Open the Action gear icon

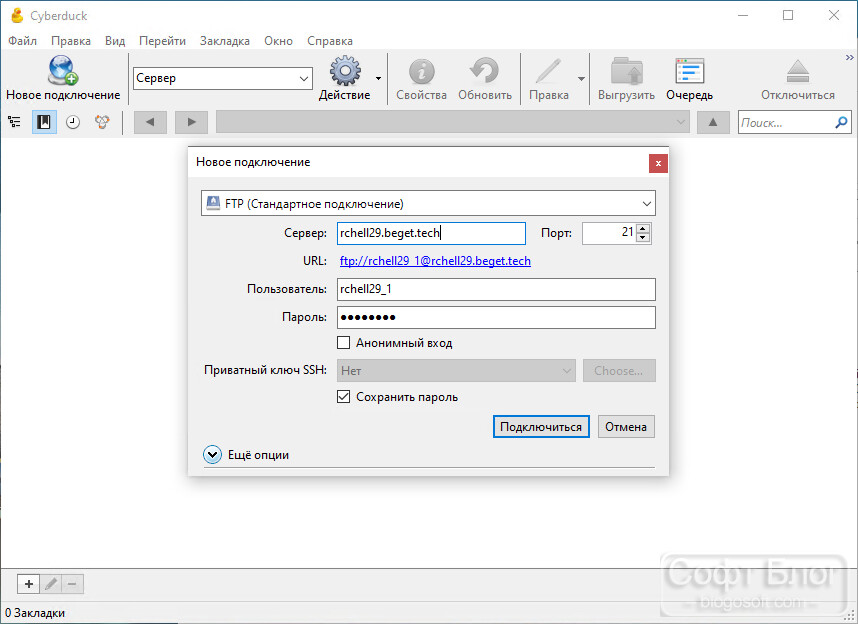(345, 71)
